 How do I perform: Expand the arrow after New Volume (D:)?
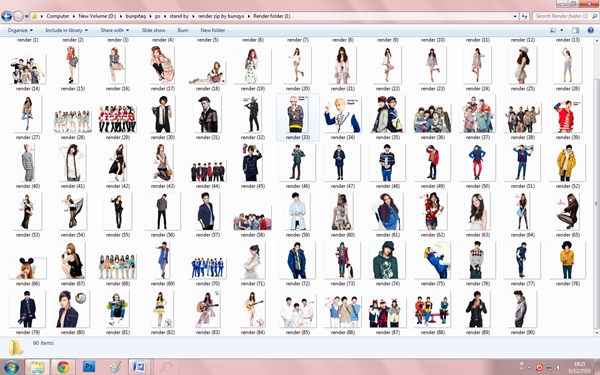pos(120,16)
